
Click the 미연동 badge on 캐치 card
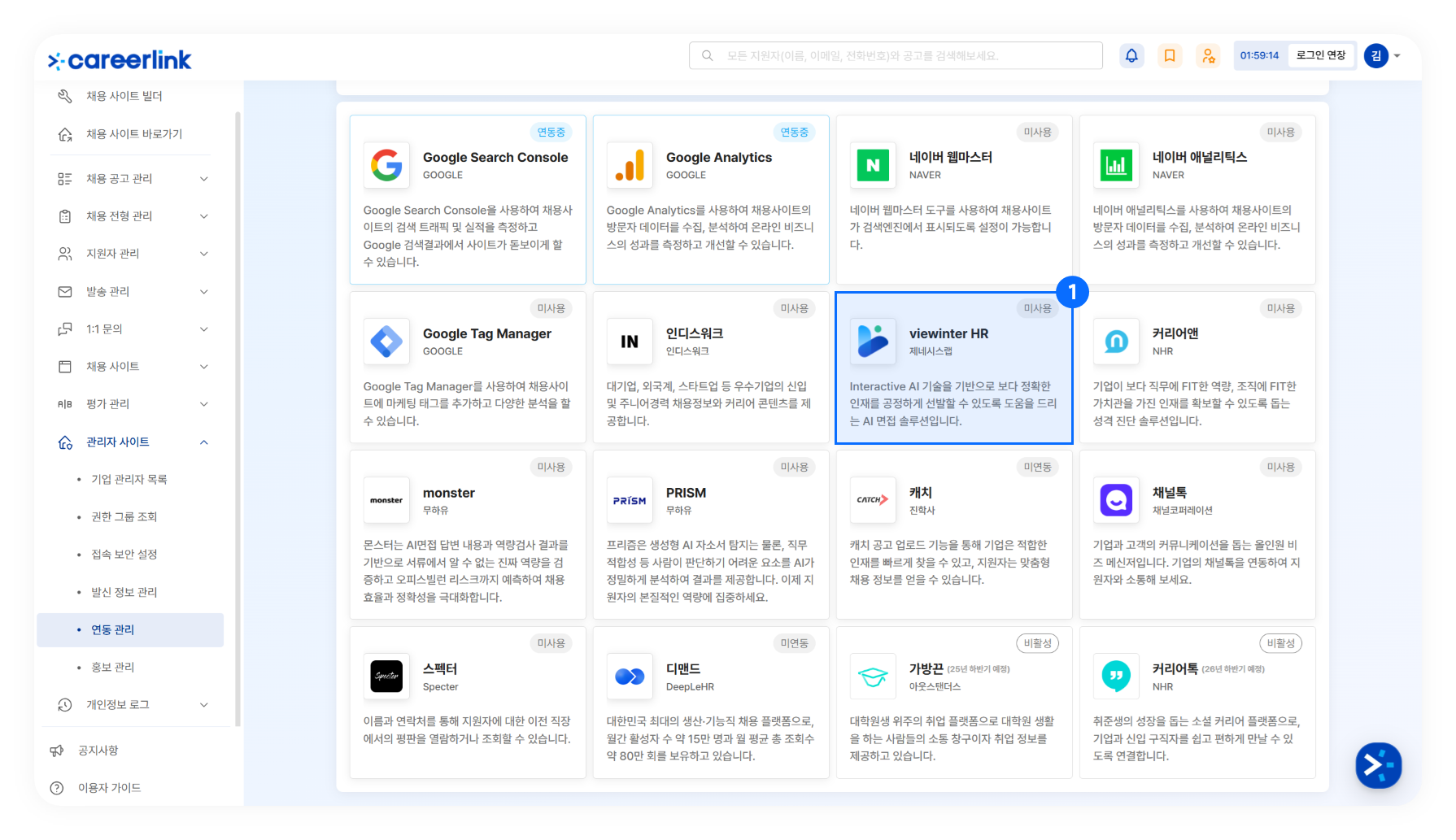pyautogui.click(x=1038, y=467)
